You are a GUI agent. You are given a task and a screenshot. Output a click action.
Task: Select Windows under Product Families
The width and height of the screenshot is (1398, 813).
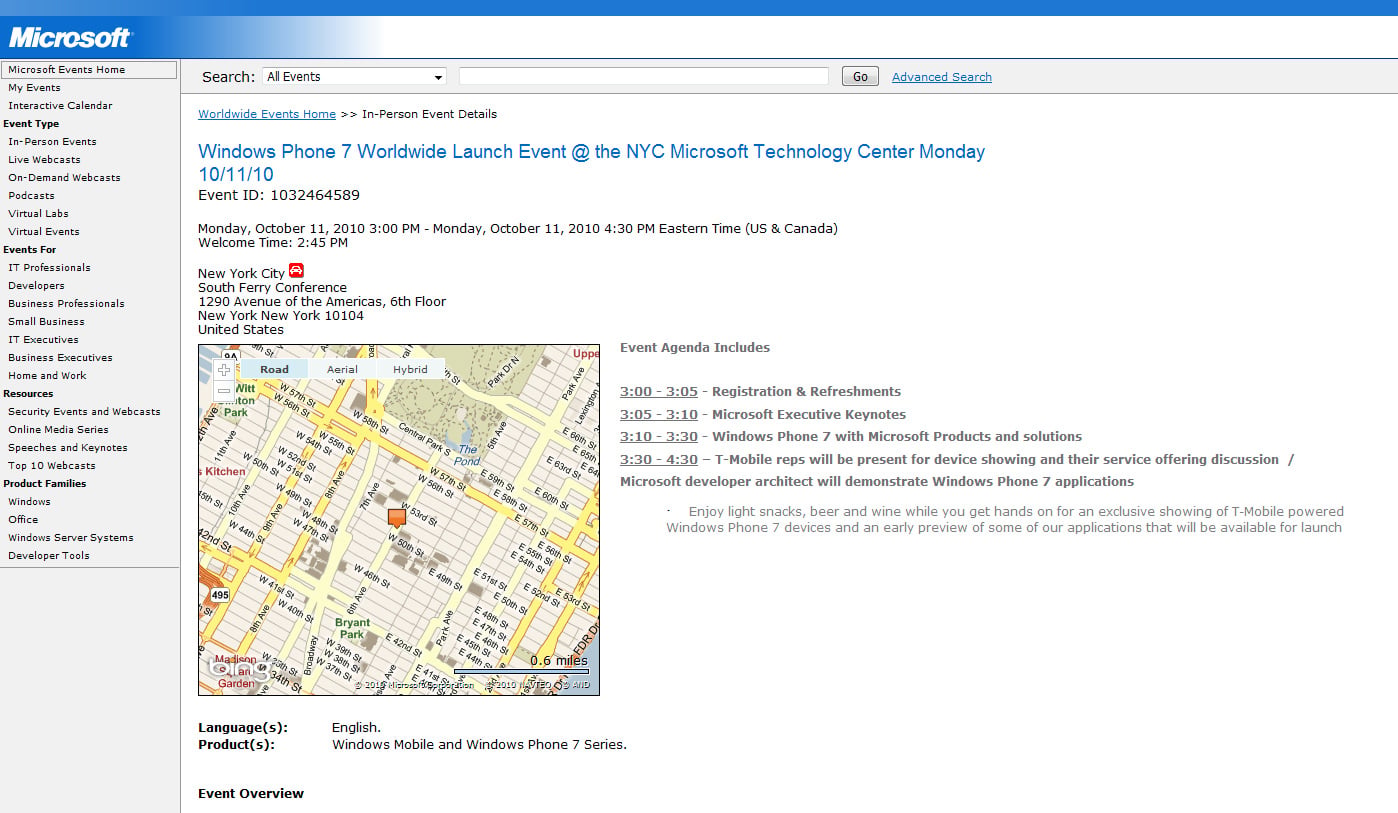(29, 502)
